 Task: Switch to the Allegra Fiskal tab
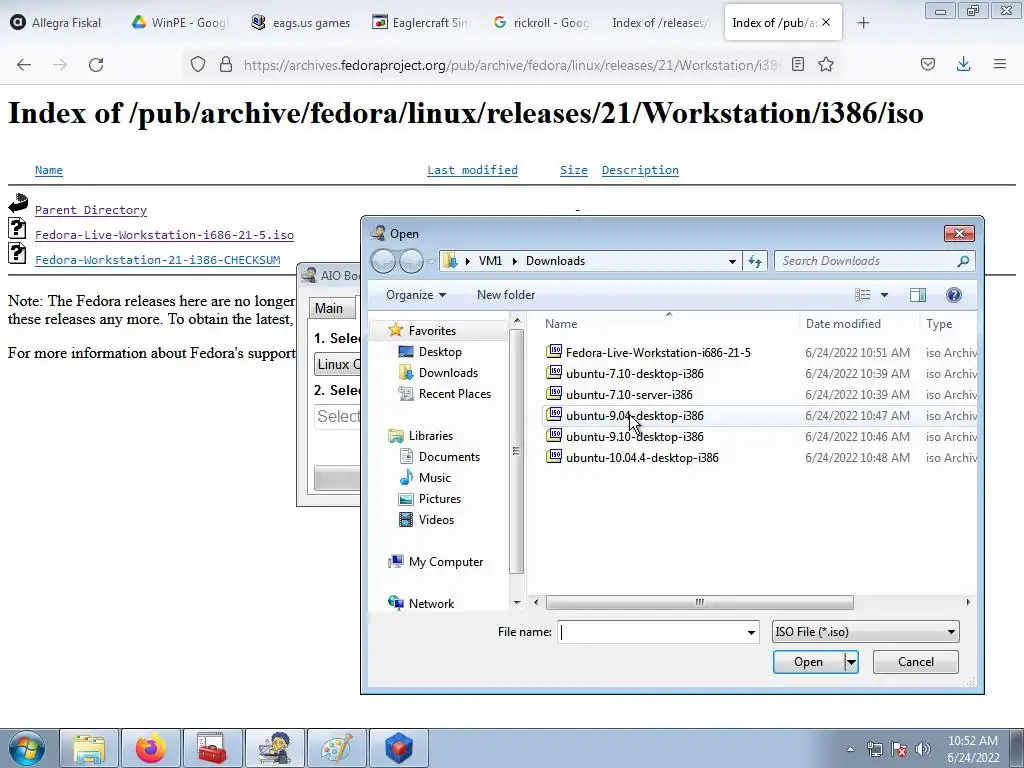click(x=57, y=23)
